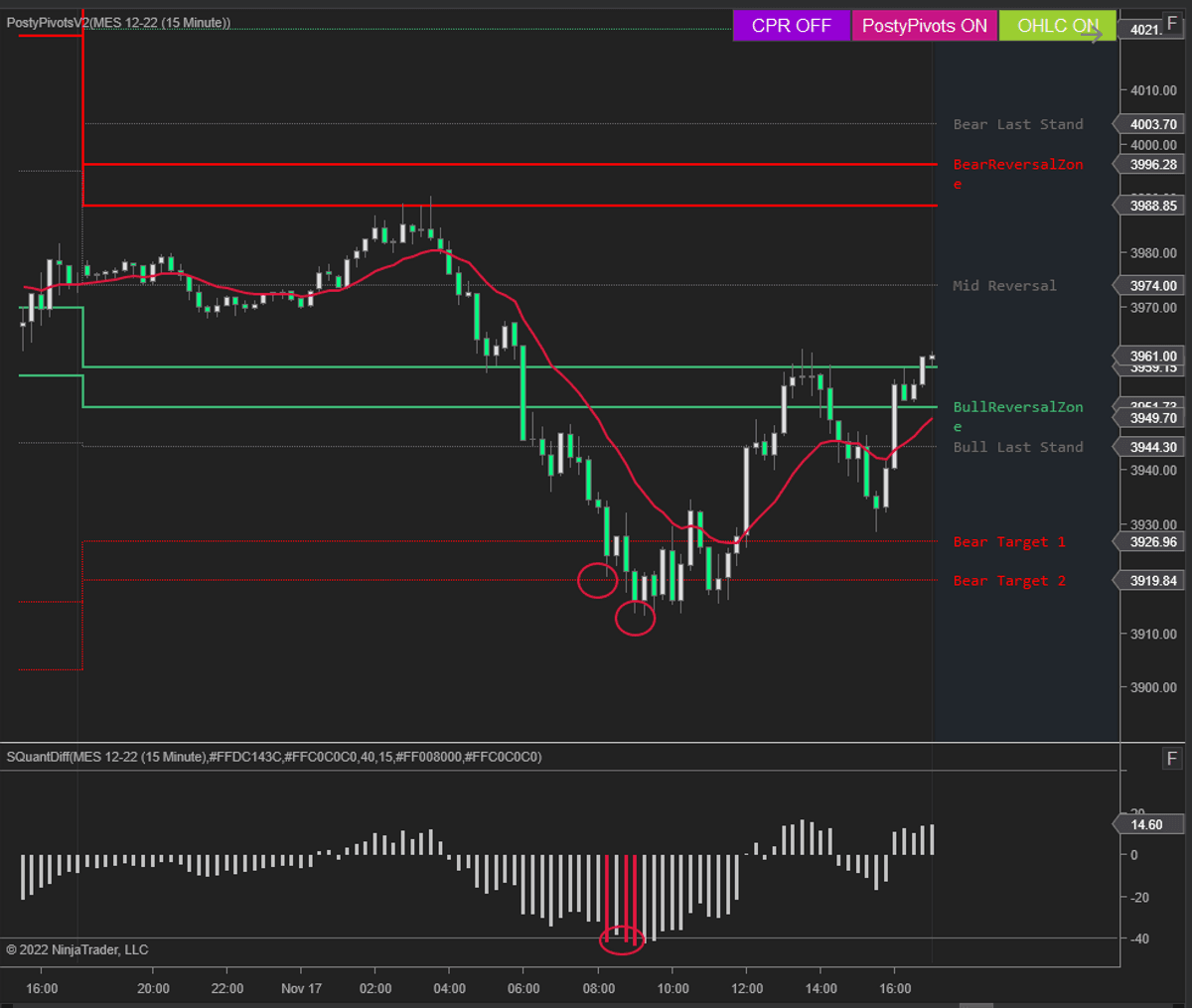
Task: Click the F icon on the SQuantDiff panel
Action: (1172, 759)
